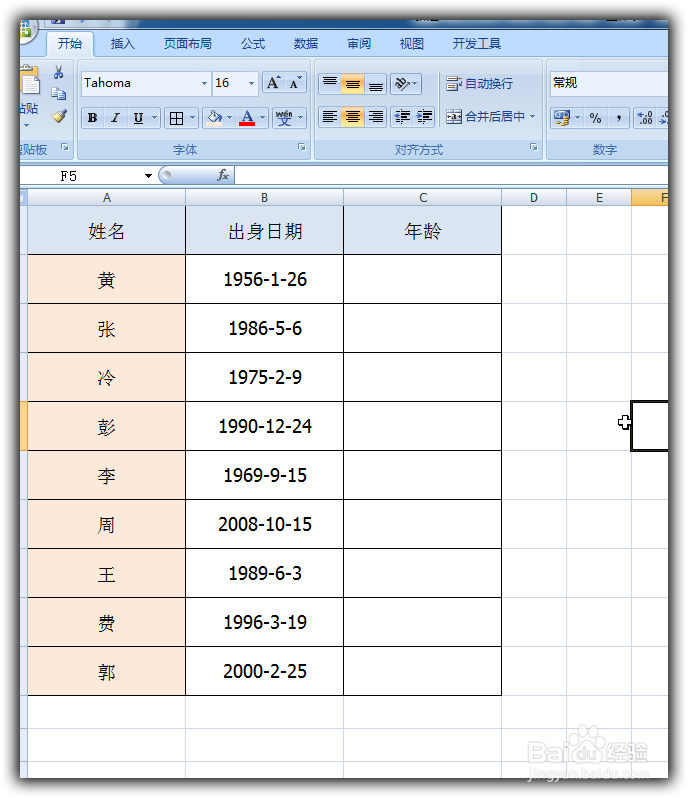Open text orientation button
The image size is (688, 798).
coord(406,83)
